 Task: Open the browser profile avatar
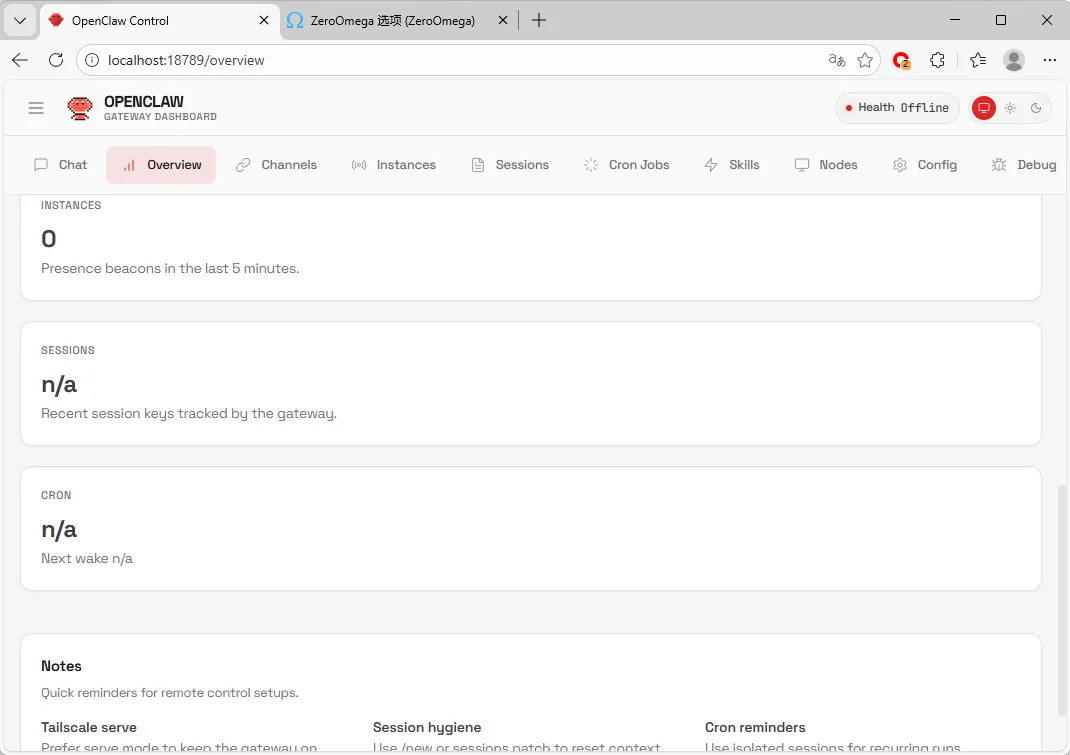(1014, 60)
